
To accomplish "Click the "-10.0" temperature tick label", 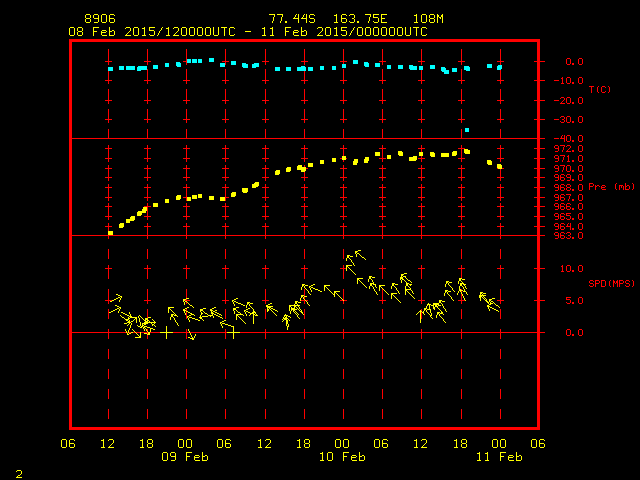I will 569,81.
